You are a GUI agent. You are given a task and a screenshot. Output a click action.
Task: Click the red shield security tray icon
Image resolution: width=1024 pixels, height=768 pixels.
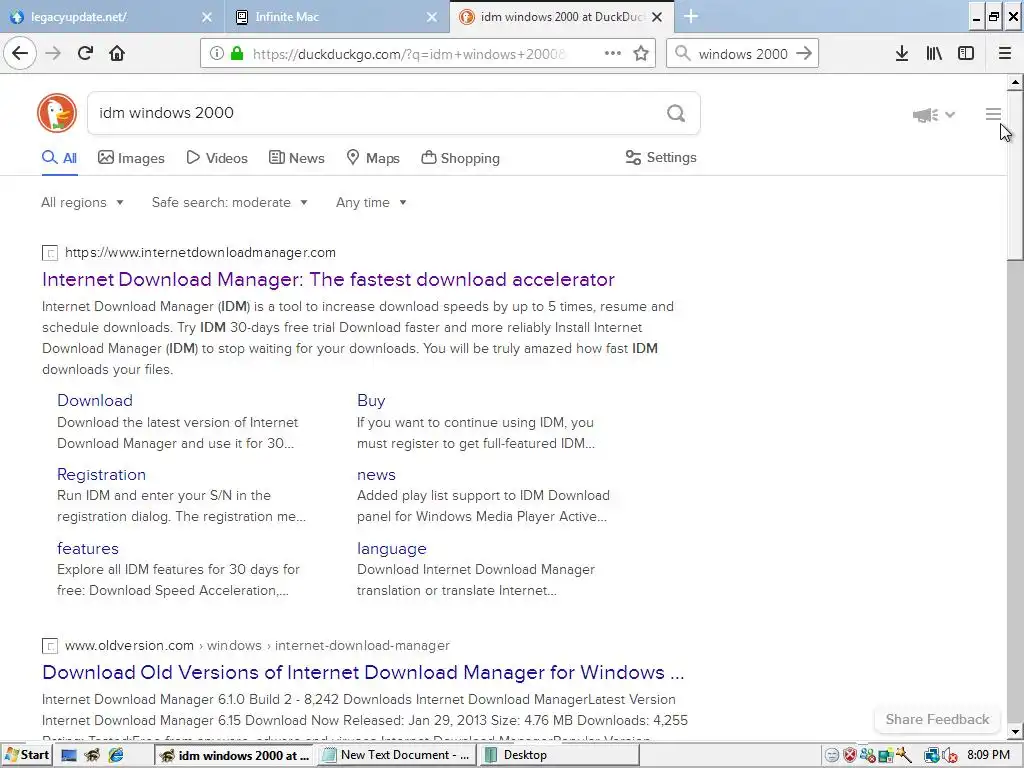coord(850,756)
